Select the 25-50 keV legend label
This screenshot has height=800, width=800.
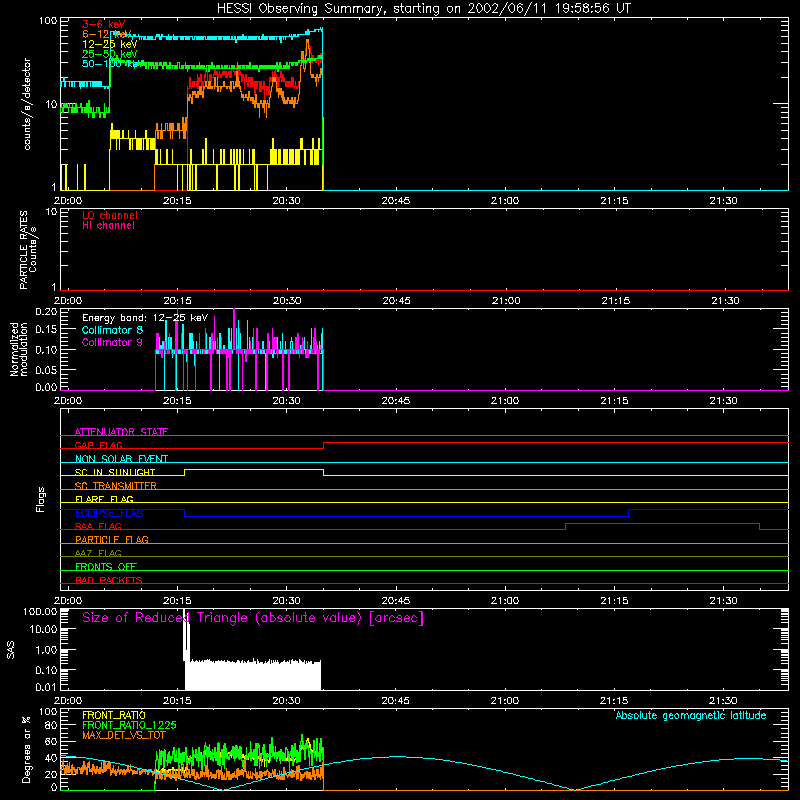tap(109, 54)
